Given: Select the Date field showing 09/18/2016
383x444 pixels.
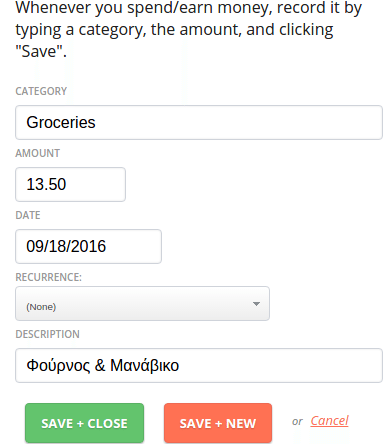Looking at the screenshot, I should [x=88, y=246].
